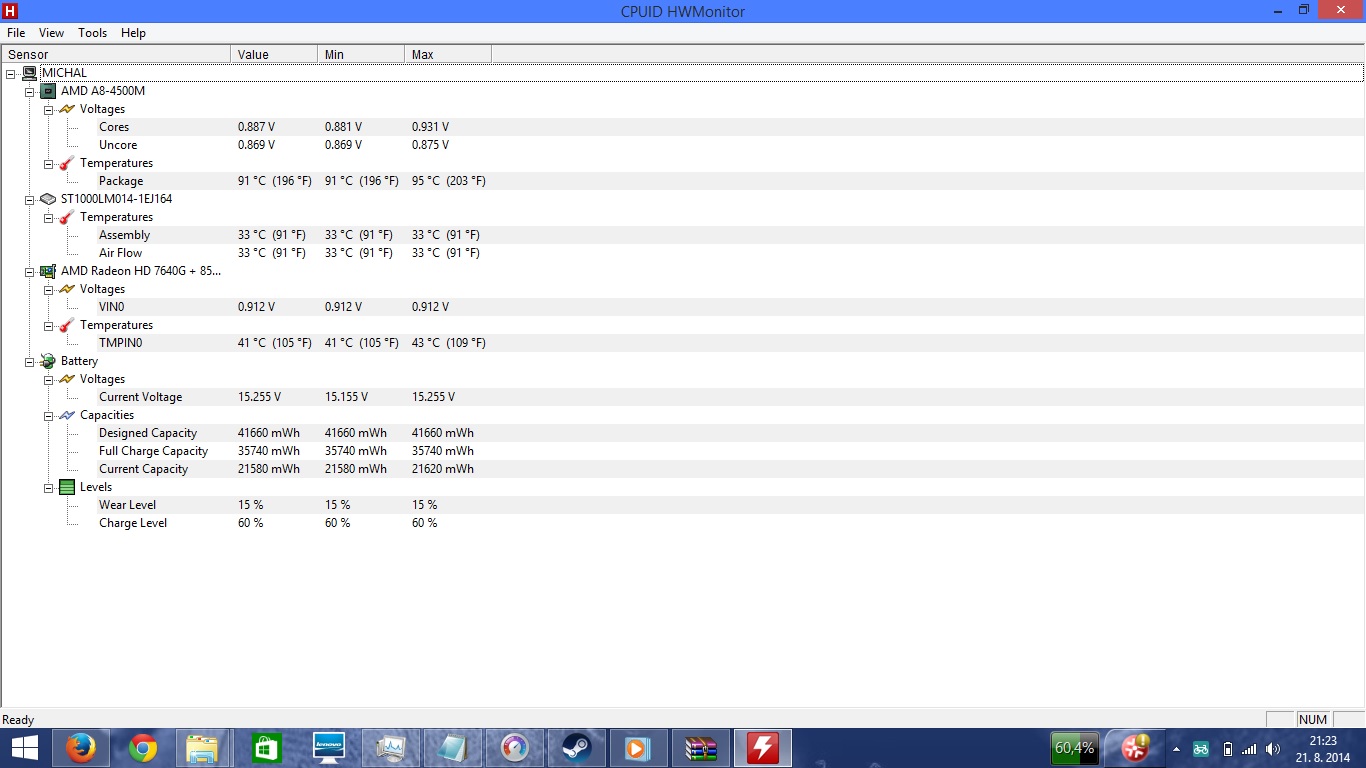Open the media player taskbar icon

click(x=638, y=748)
